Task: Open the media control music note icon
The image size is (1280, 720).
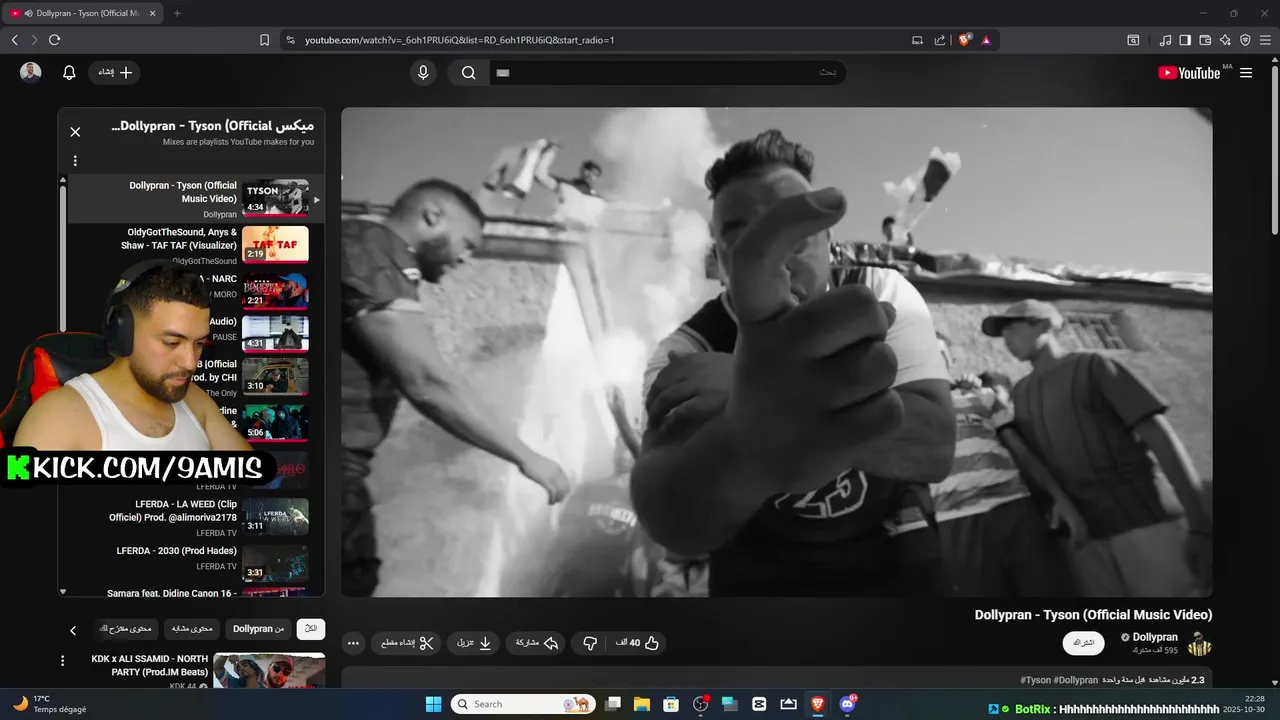Action: [x=1165, y=40]
